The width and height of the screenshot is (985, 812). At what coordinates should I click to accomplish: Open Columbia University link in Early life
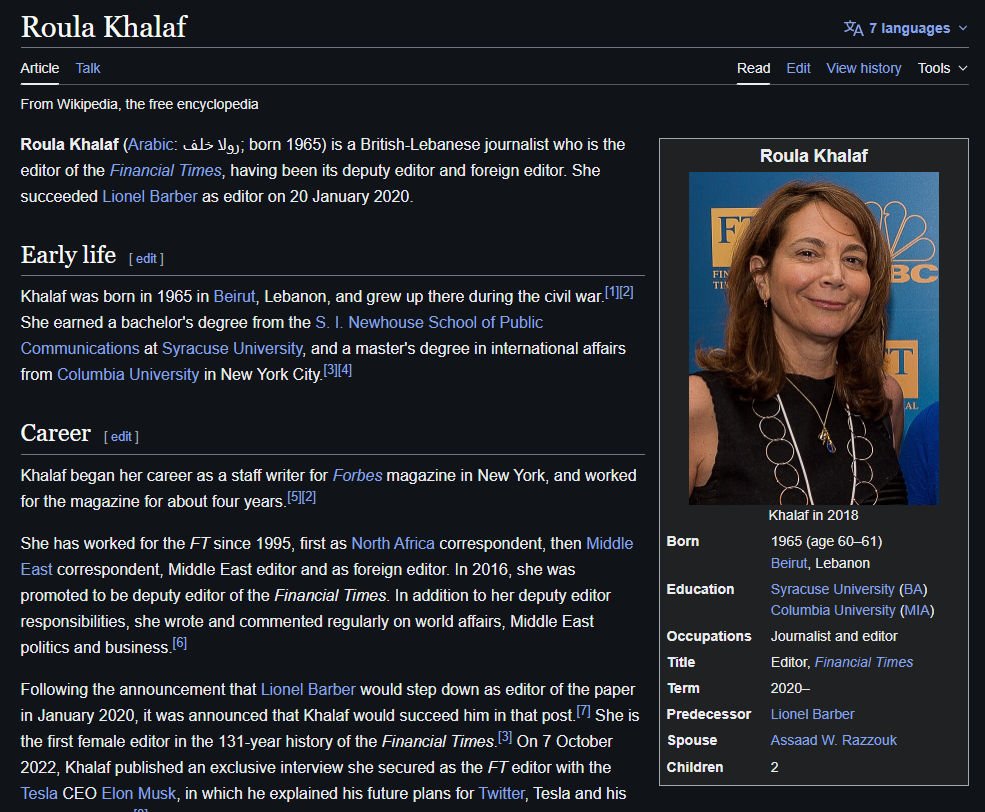point(128,374)
